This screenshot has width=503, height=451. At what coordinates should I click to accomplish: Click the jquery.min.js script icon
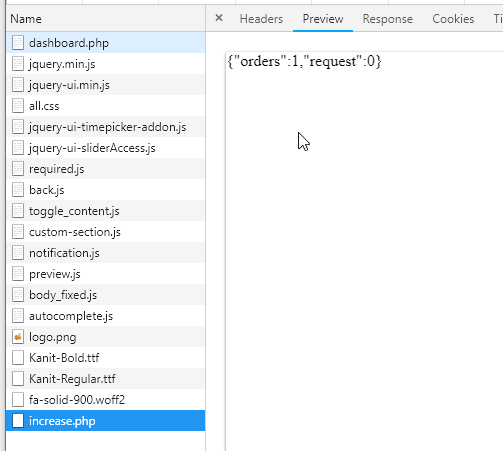(x=18, y=64)
